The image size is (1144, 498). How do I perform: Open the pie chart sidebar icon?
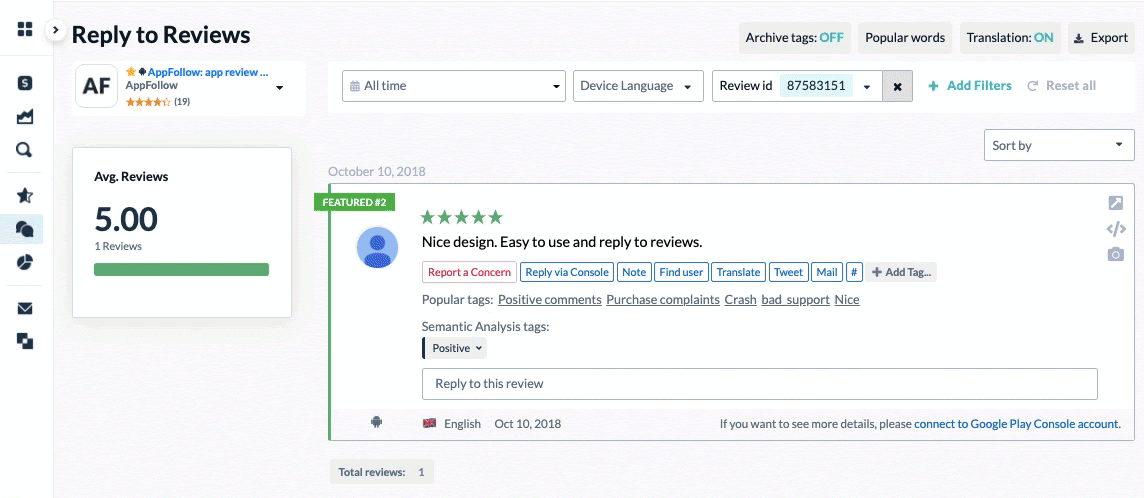[x=25, y=262]
